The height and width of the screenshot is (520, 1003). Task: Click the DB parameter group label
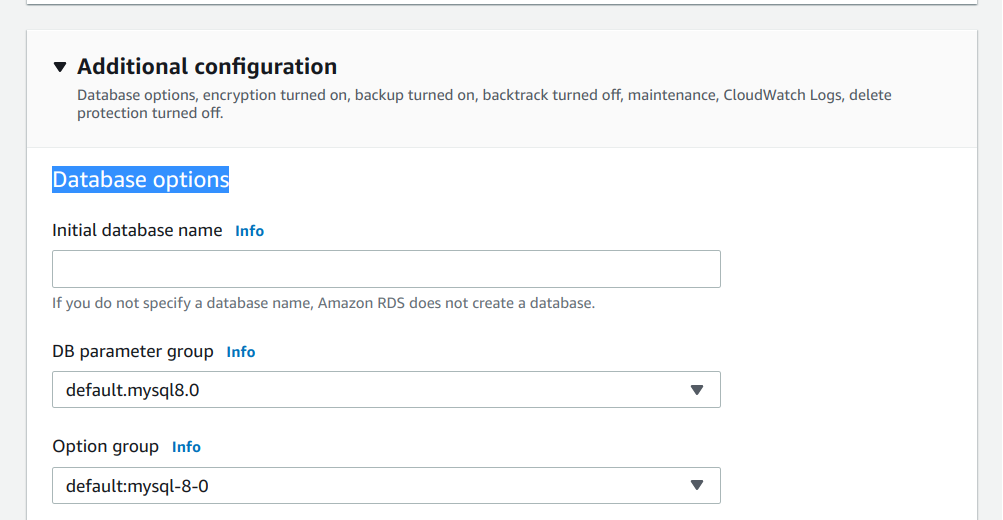point(133,352)
